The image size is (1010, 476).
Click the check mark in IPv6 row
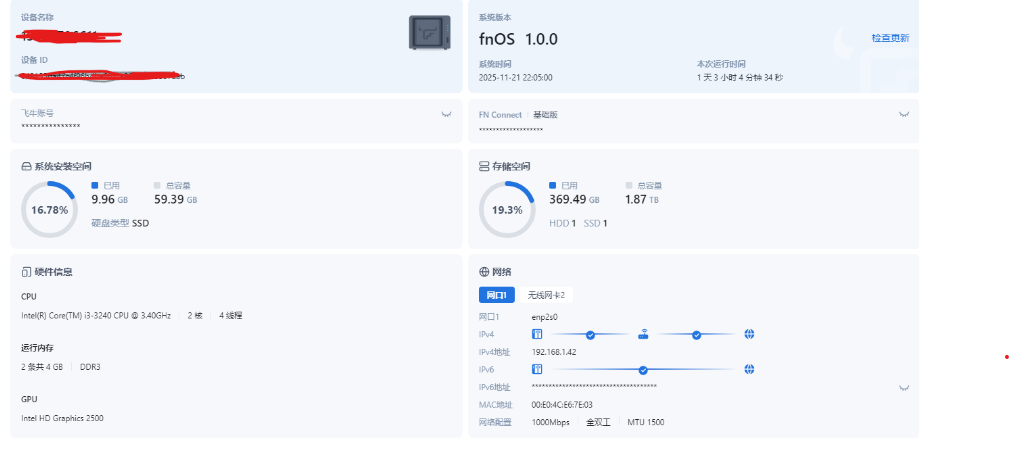[643, 370]
